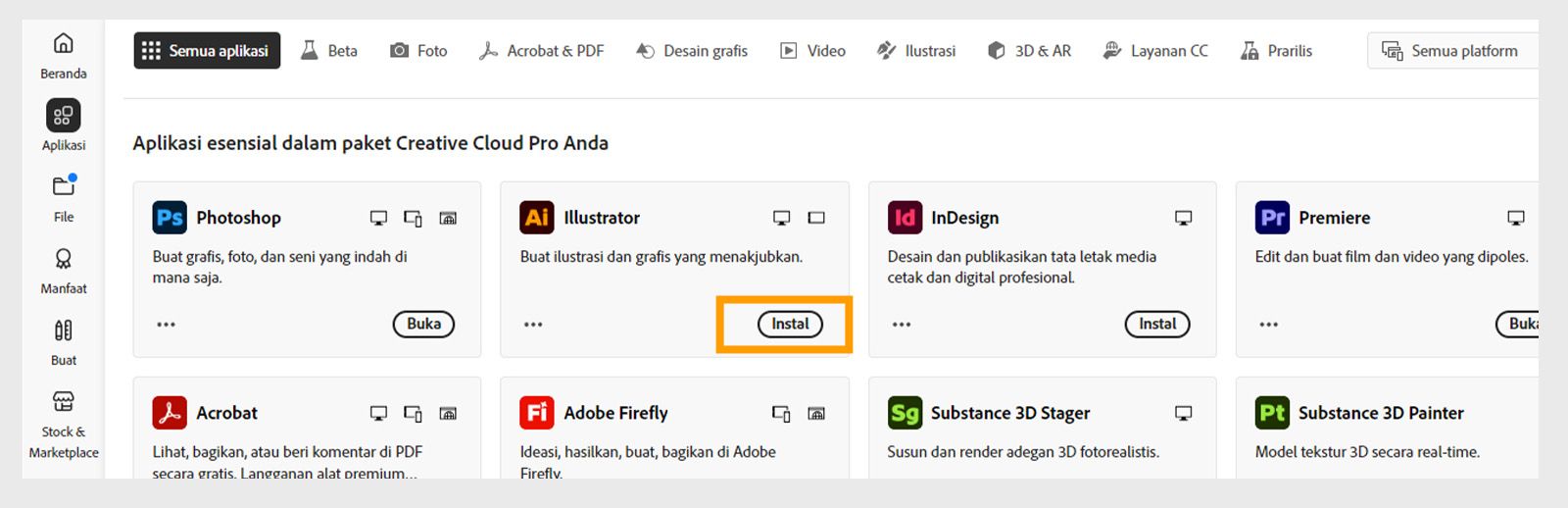Click Illustrator desktop platform icon
Viewport: 1568px width, 508px height.
[781, 218]
